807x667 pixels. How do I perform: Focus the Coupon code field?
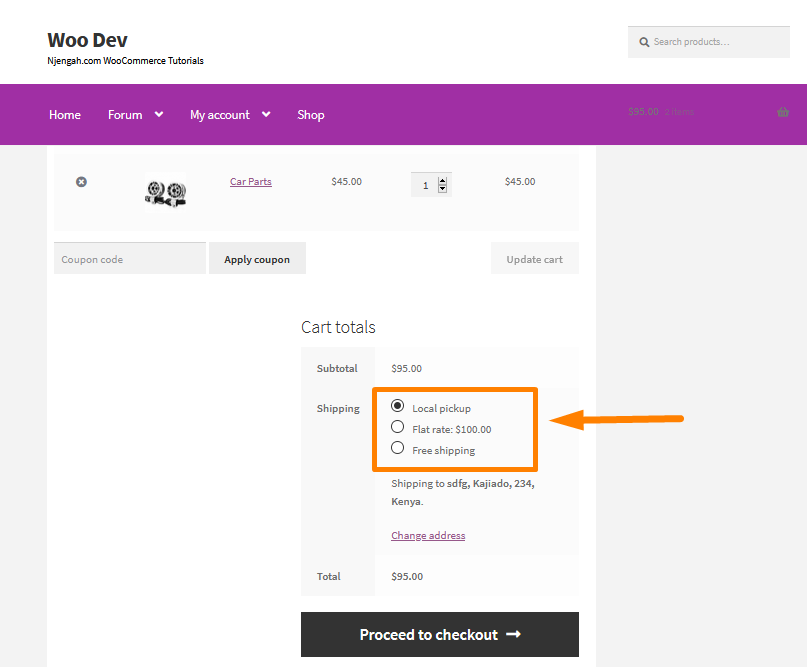[x=130, y=258]
